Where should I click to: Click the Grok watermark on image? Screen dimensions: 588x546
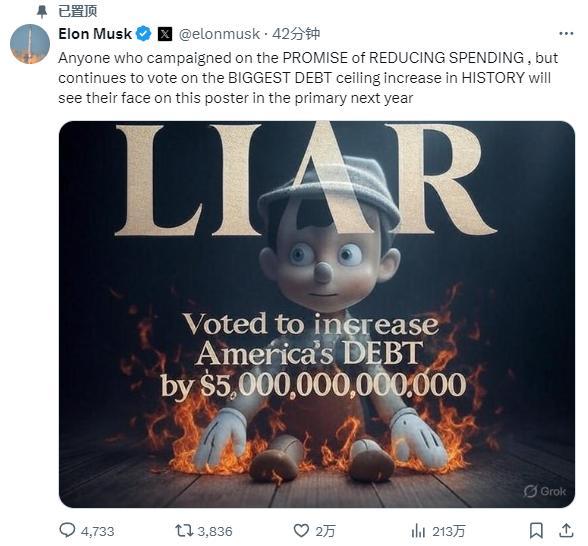tap(545, 491)
